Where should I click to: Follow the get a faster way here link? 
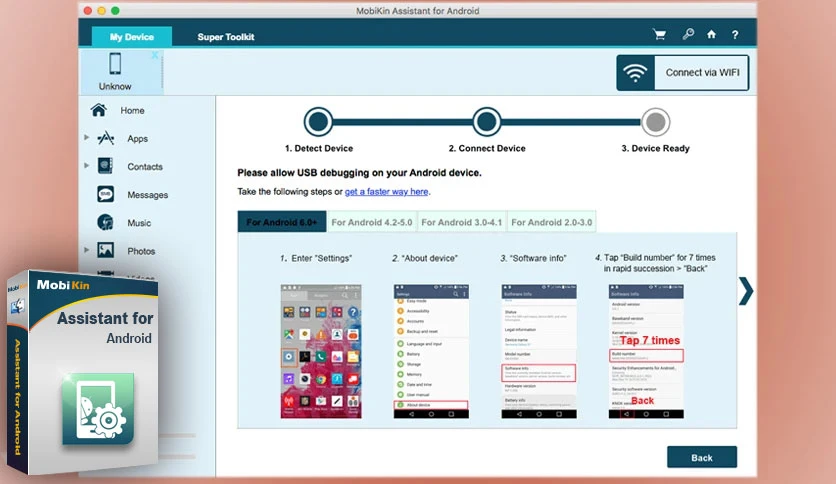pyautogui.click(x=386, y=191)
